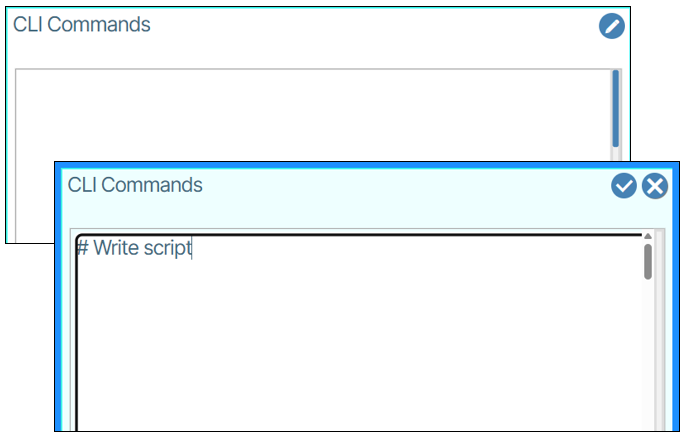Click the word "script" in the editor
The width and height of the screenshot is (683, 439).
click(167, 248)
